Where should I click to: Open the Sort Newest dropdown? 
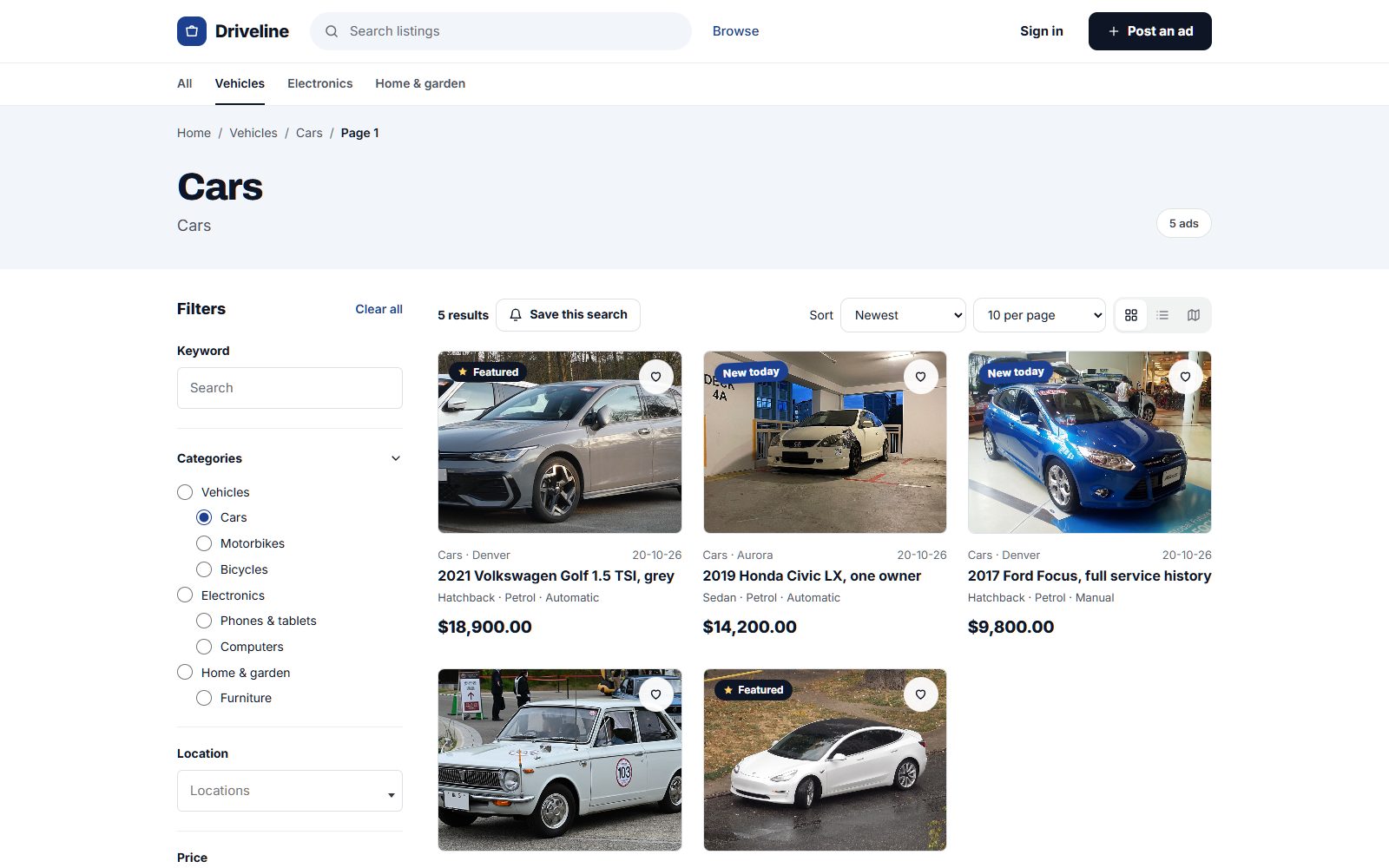point(903,315)
